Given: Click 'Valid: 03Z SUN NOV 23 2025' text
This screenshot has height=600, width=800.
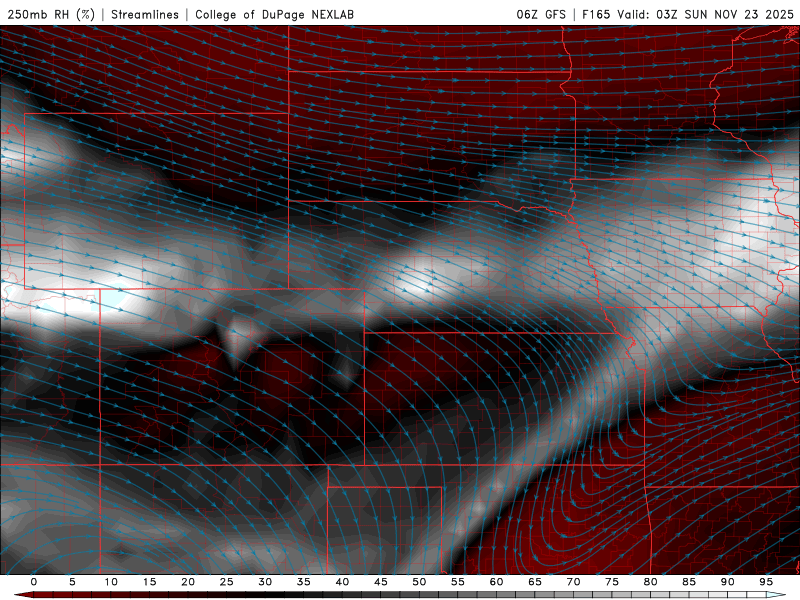Looking at the screenshot, I should 706,14.
